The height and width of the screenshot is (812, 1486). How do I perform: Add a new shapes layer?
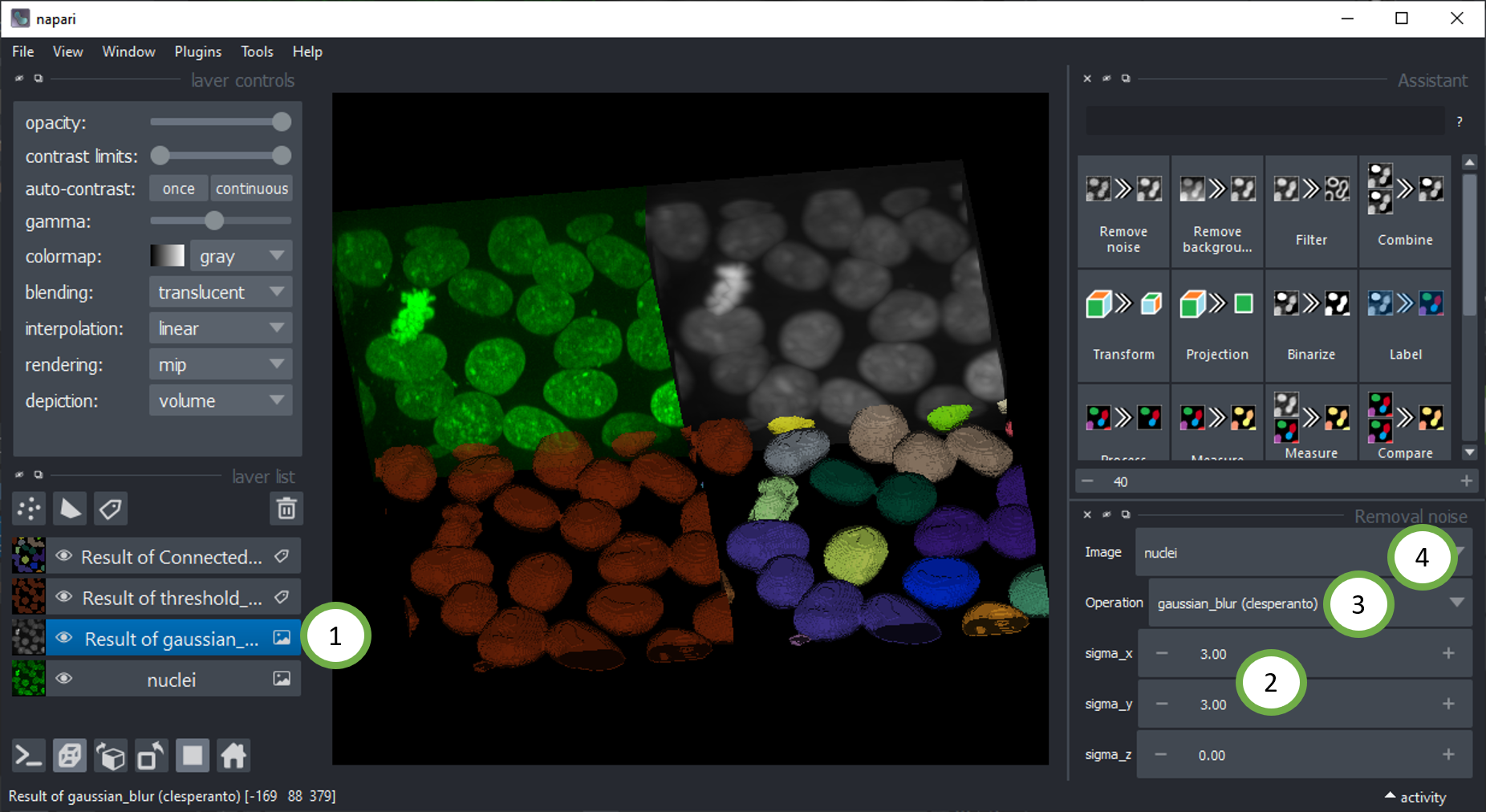71,509
